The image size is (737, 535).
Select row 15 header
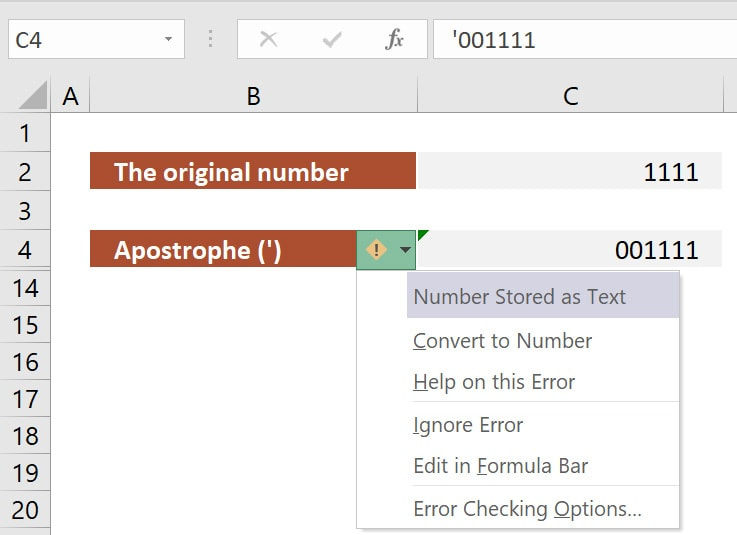click(25, 325)
